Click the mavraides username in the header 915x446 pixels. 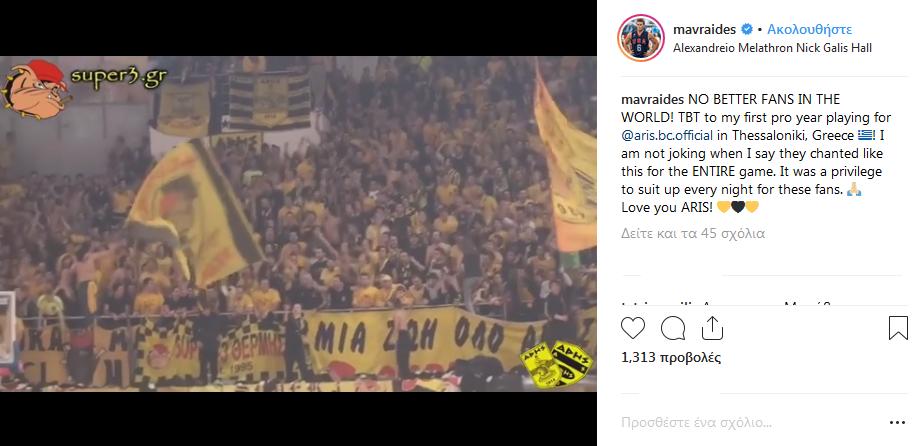coord(704,29)
